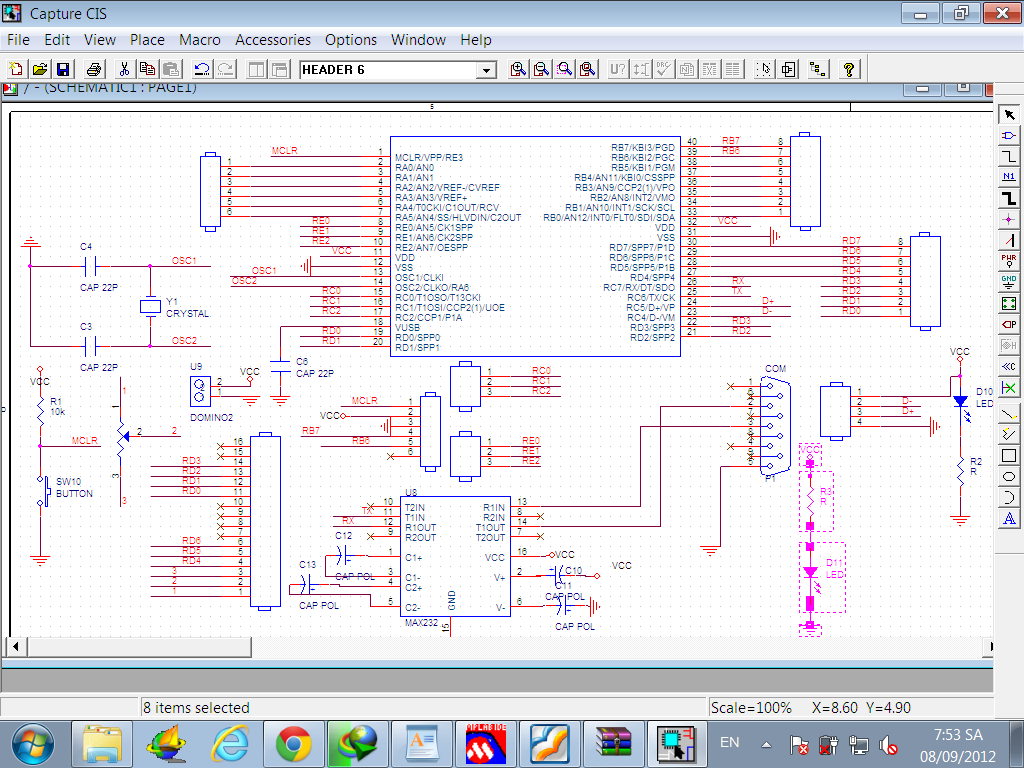The height and width of the screenshot is (768, 1024).
Task: Click the Place Net Alias tool
Action: point(1009,177)
